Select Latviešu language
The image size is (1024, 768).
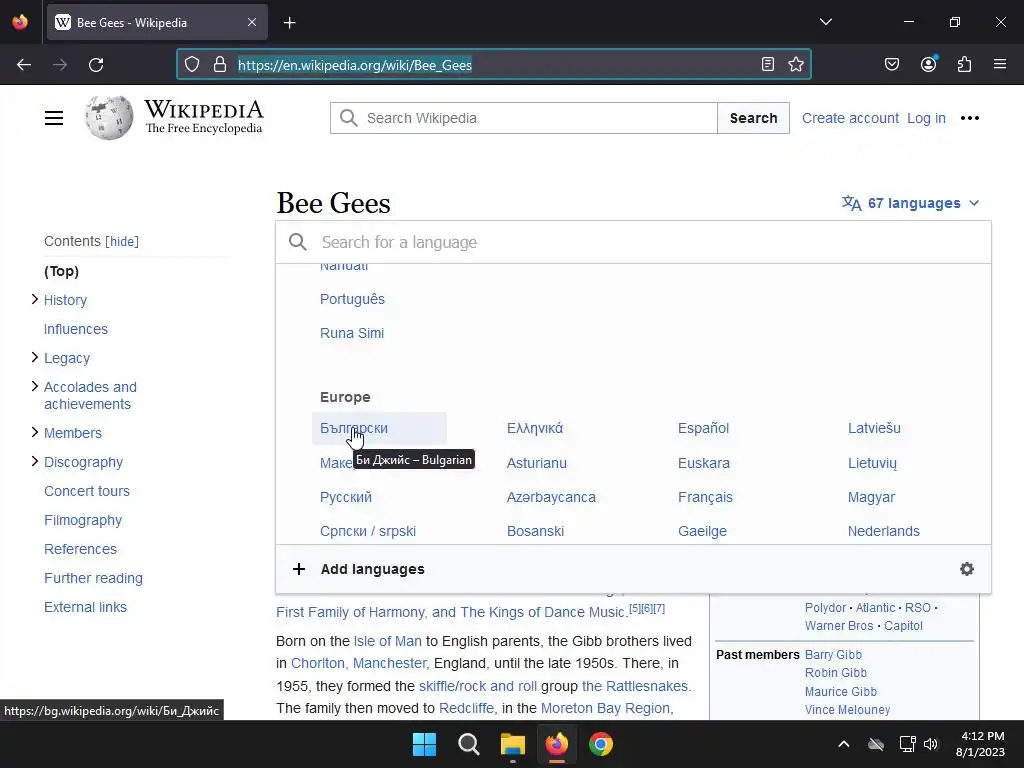(874, 428)
